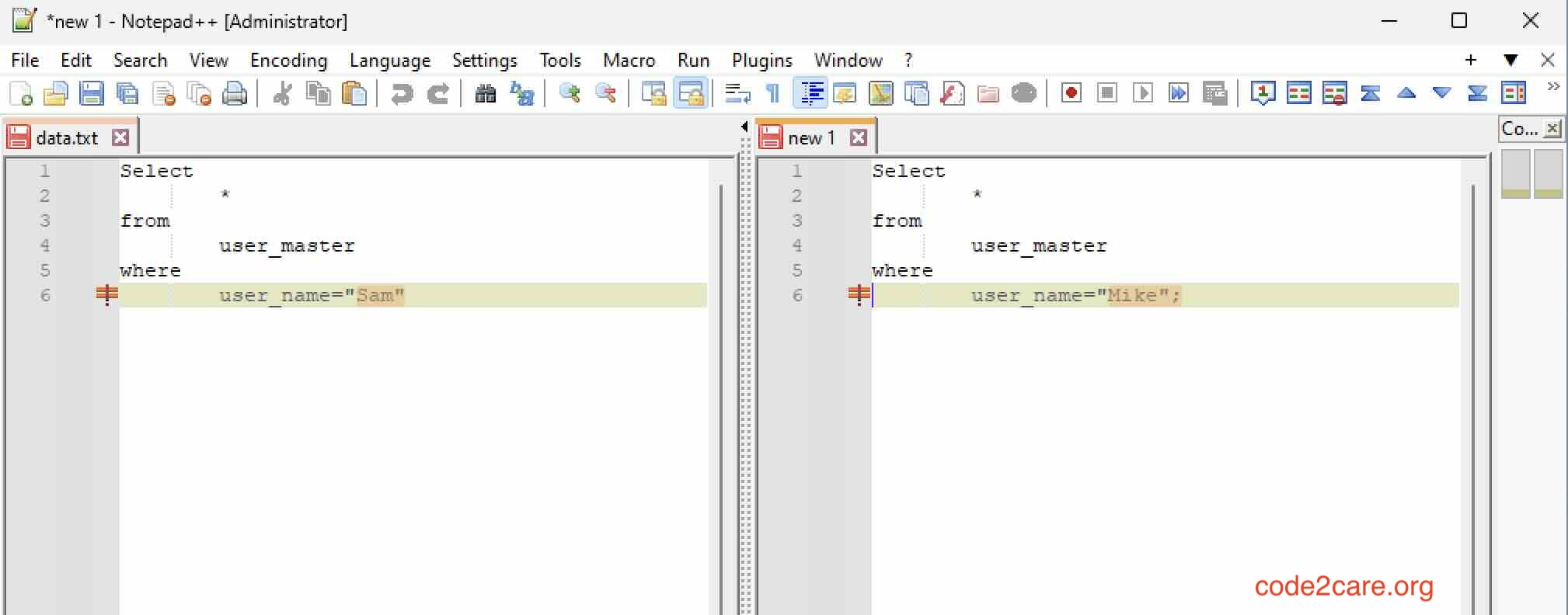The image size is (1568, 615).
Task: Click the Clear Active Compare icon
Action: 1334,94
